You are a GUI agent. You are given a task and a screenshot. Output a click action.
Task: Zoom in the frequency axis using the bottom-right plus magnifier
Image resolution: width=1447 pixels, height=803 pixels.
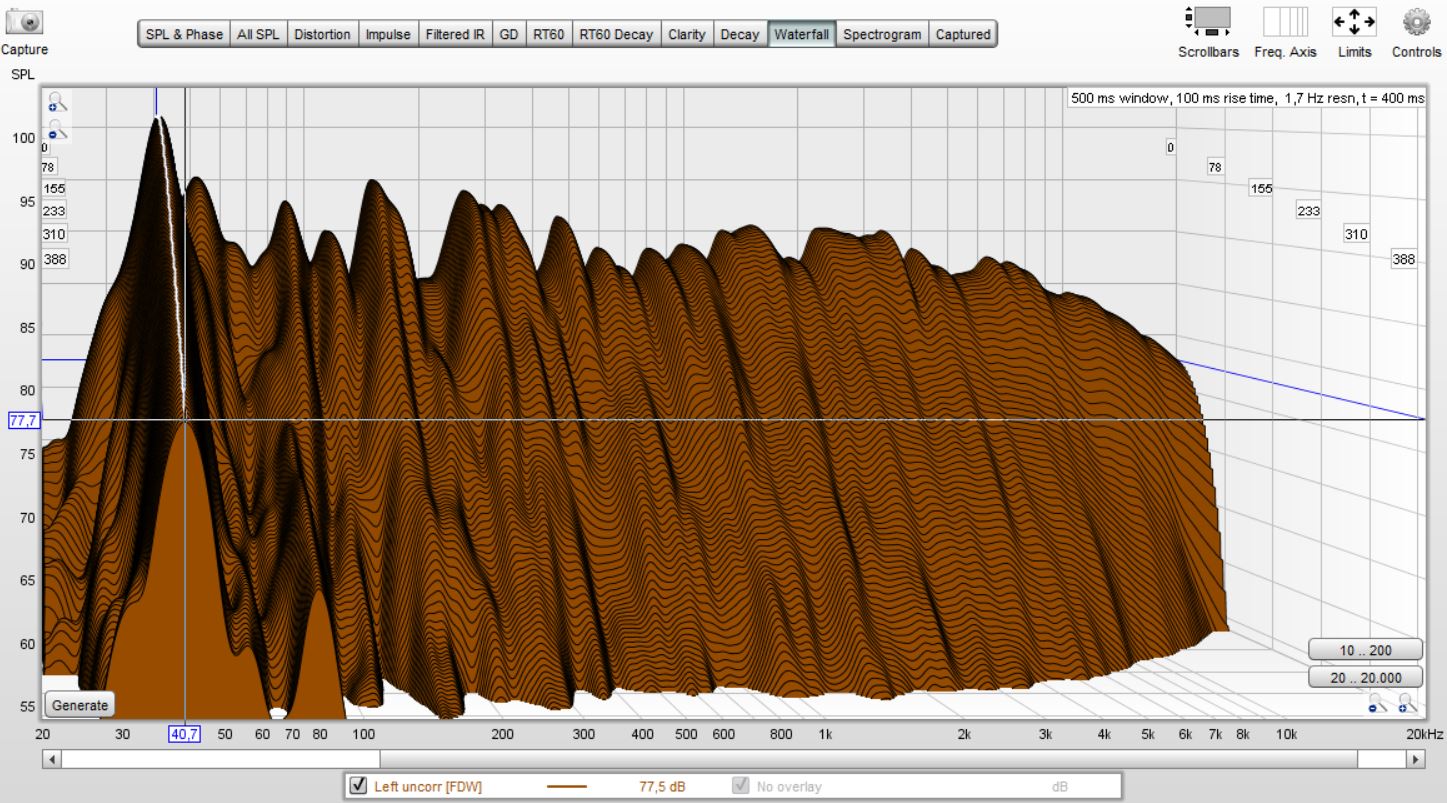1408,702
